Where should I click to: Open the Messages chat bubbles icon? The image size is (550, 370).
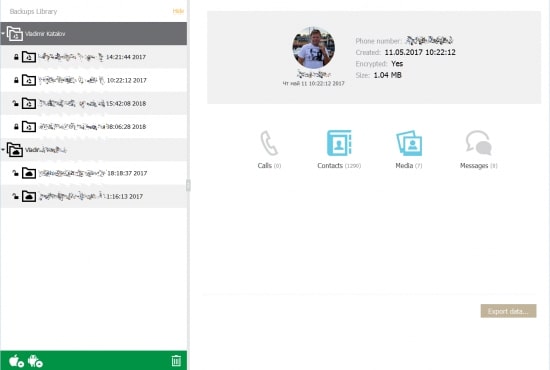point(478,143)
